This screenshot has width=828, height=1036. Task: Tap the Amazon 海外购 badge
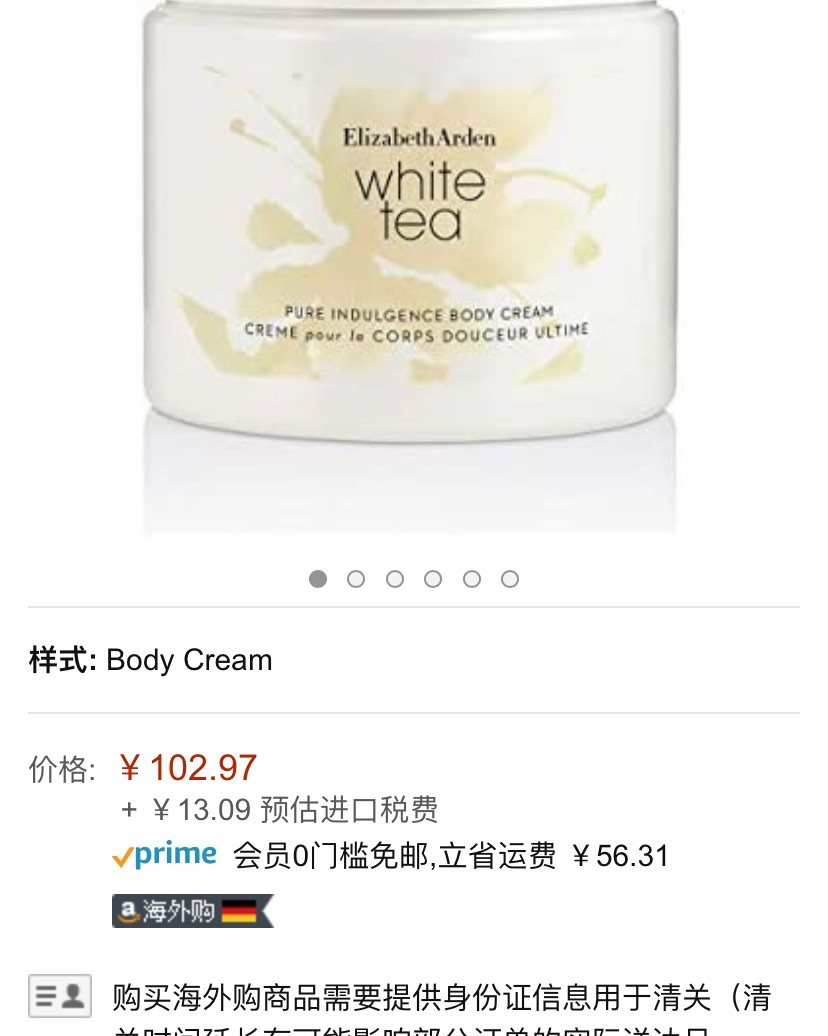coord(192,911)
